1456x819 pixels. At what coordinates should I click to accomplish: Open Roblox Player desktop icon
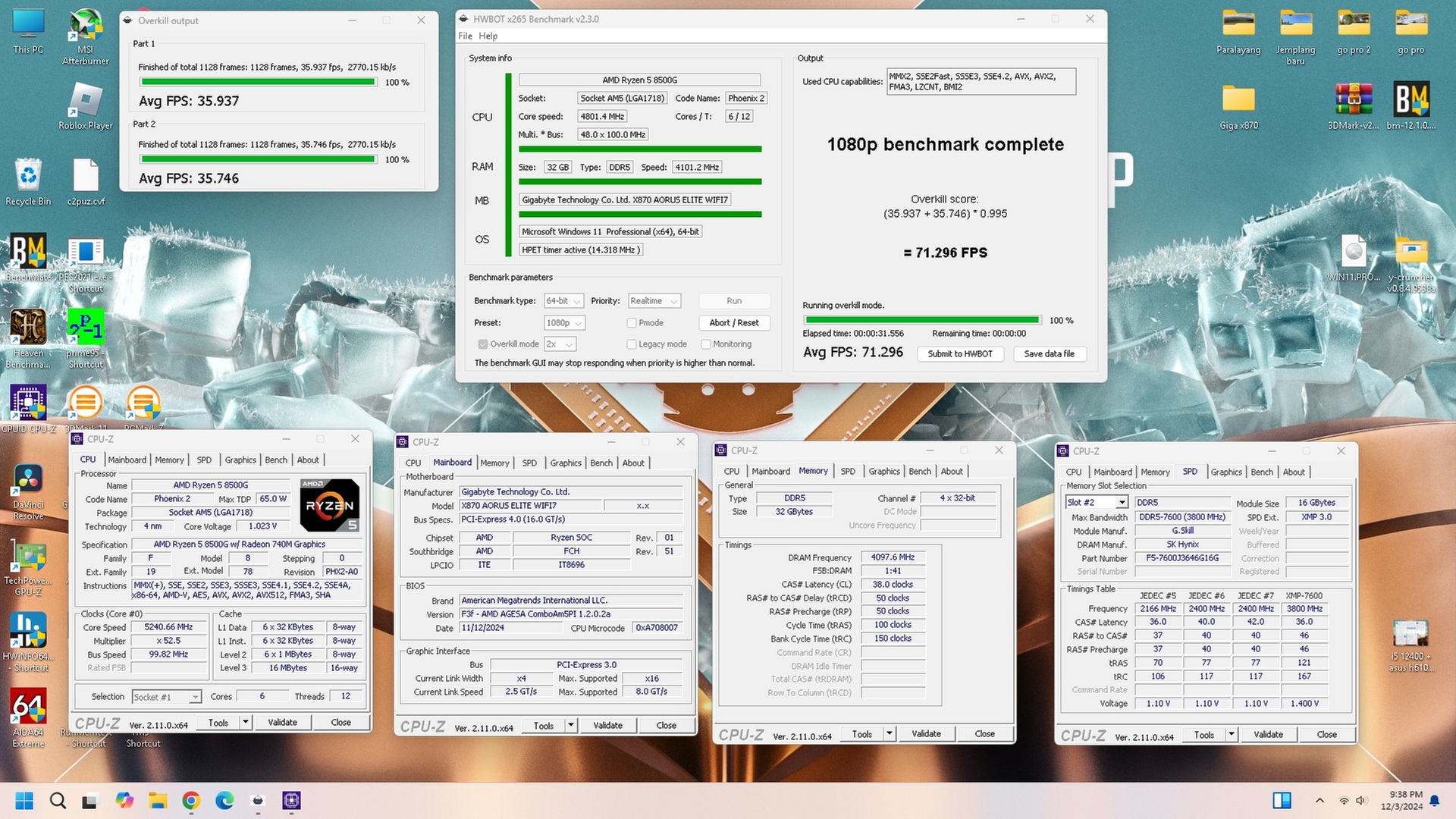(85, 106)
